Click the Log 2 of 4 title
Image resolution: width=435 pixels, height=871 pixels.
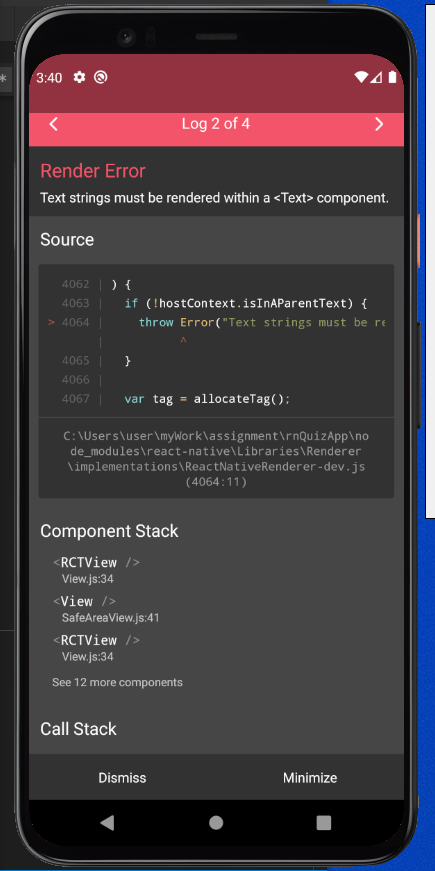click(216, 124)
